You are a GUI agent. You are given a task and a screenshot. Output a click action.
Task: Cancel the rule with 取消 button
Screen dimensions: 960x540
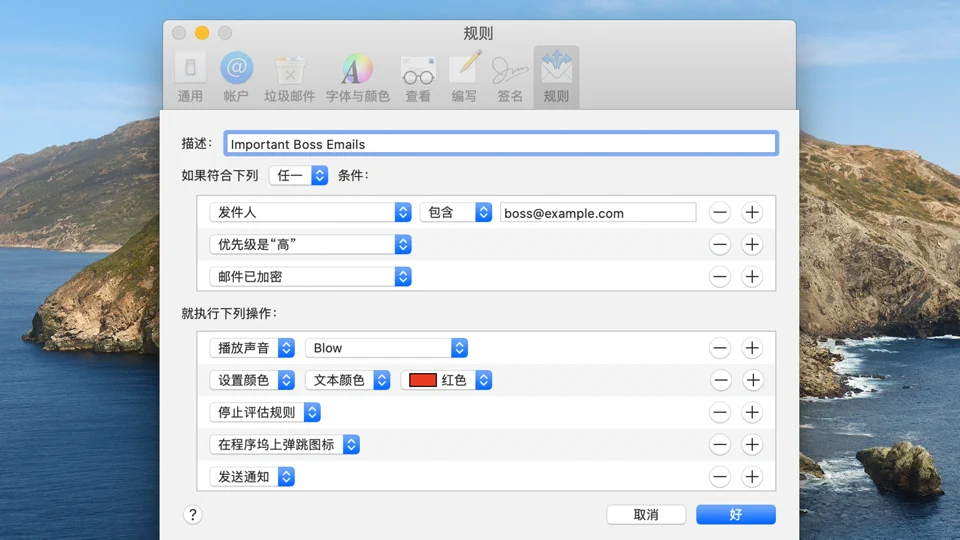tap(646, 514)
